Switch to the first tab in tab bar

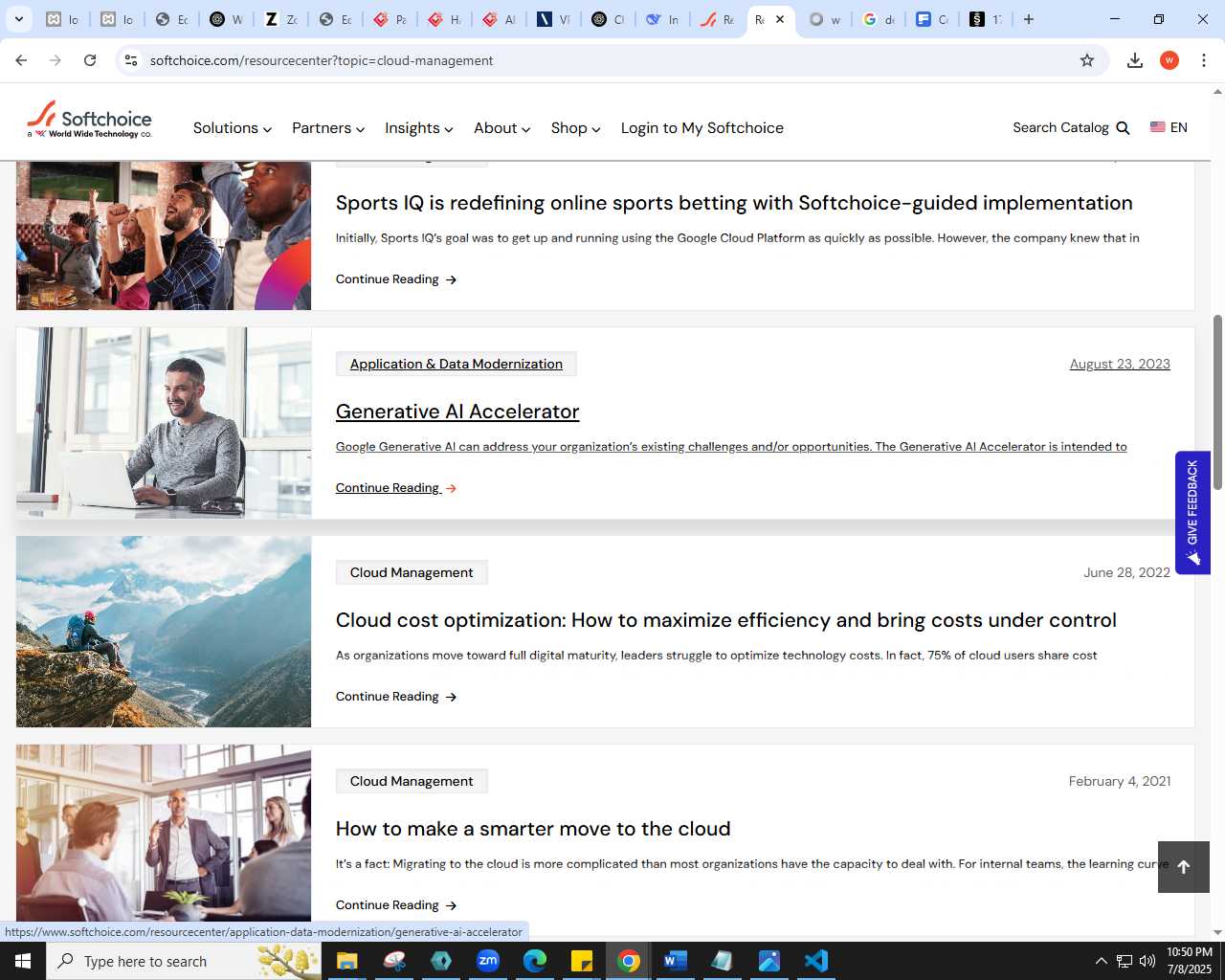click(x=63, y=19)
